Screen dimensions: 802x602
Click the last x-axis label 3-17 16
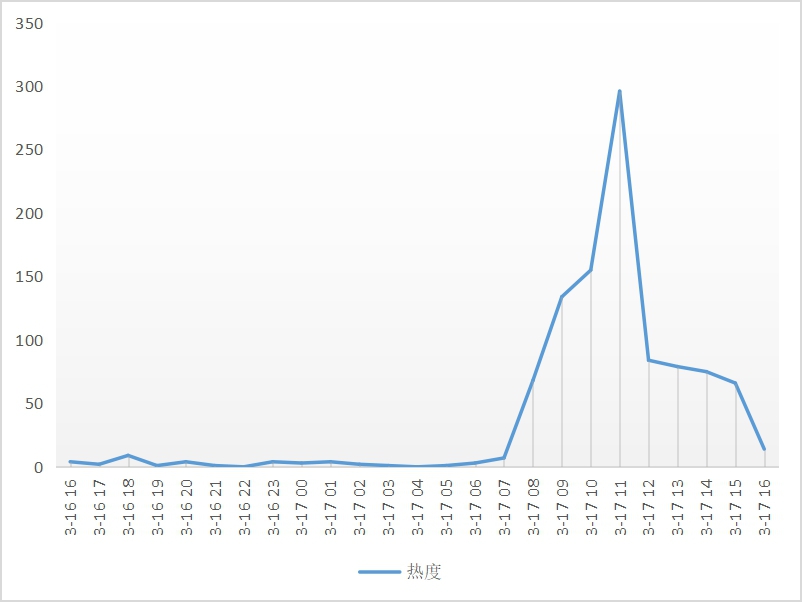tap(765, 507)
